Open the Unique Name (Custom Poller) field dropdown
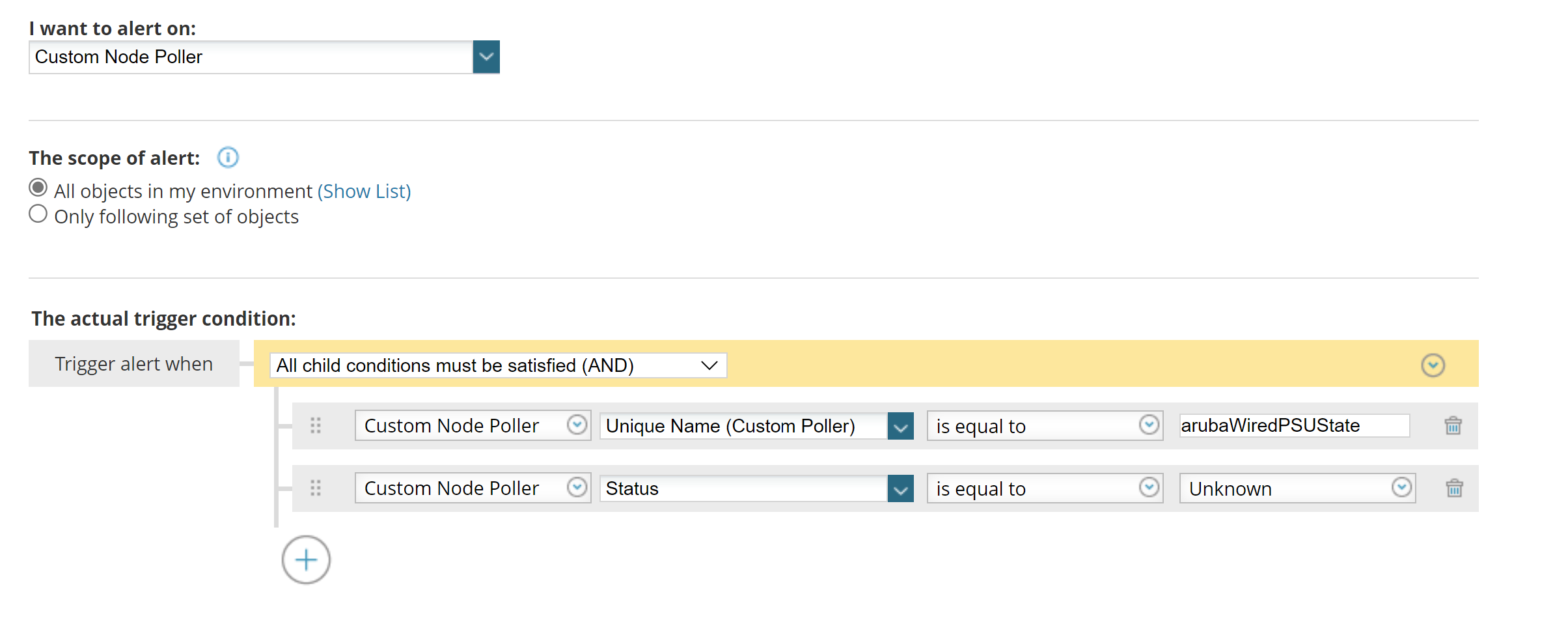The image size is (1568, 635). tap(900, 427)
